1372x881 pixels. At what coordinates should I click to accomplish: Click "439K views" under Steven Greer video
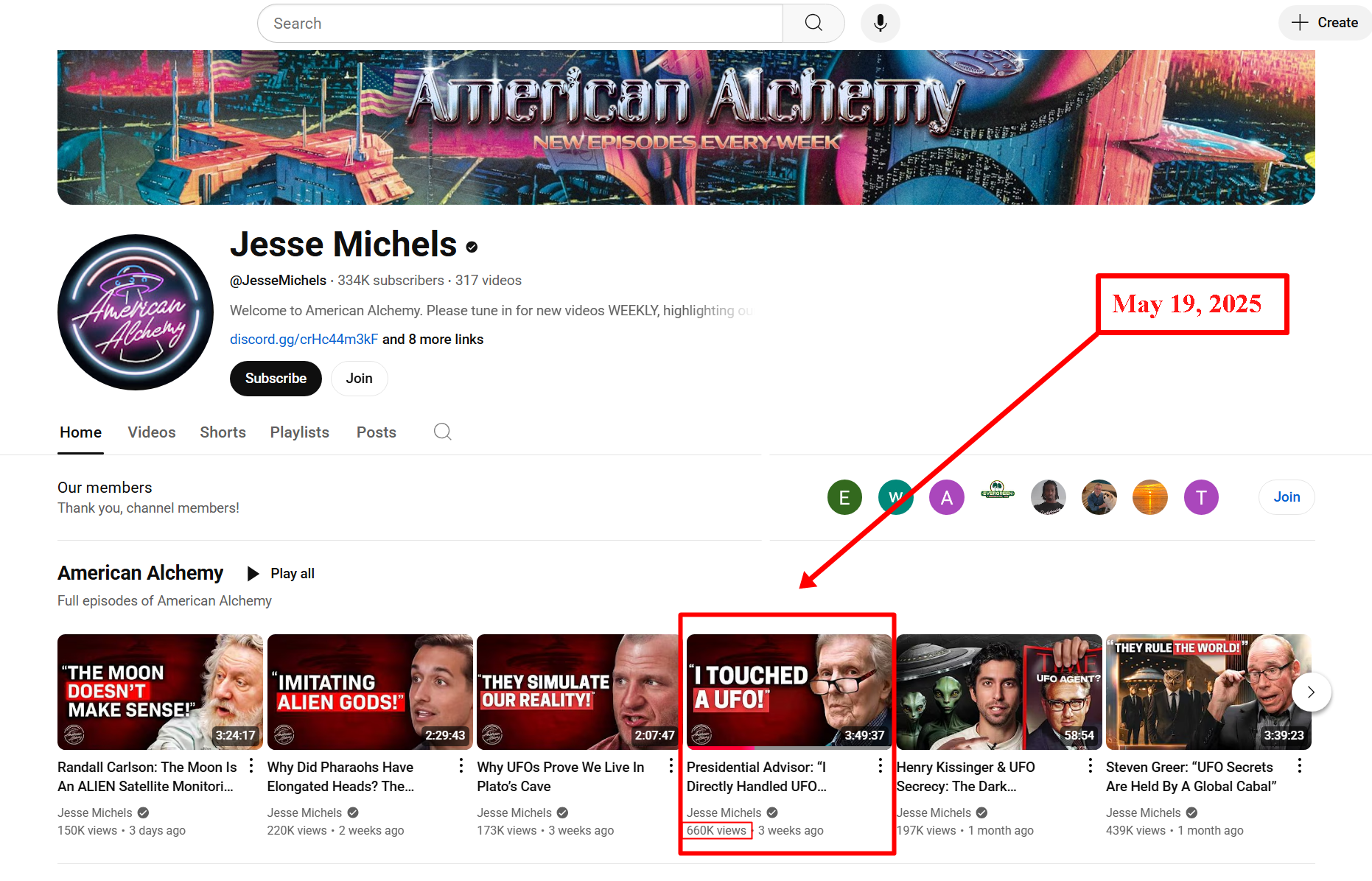[1135, 831]
